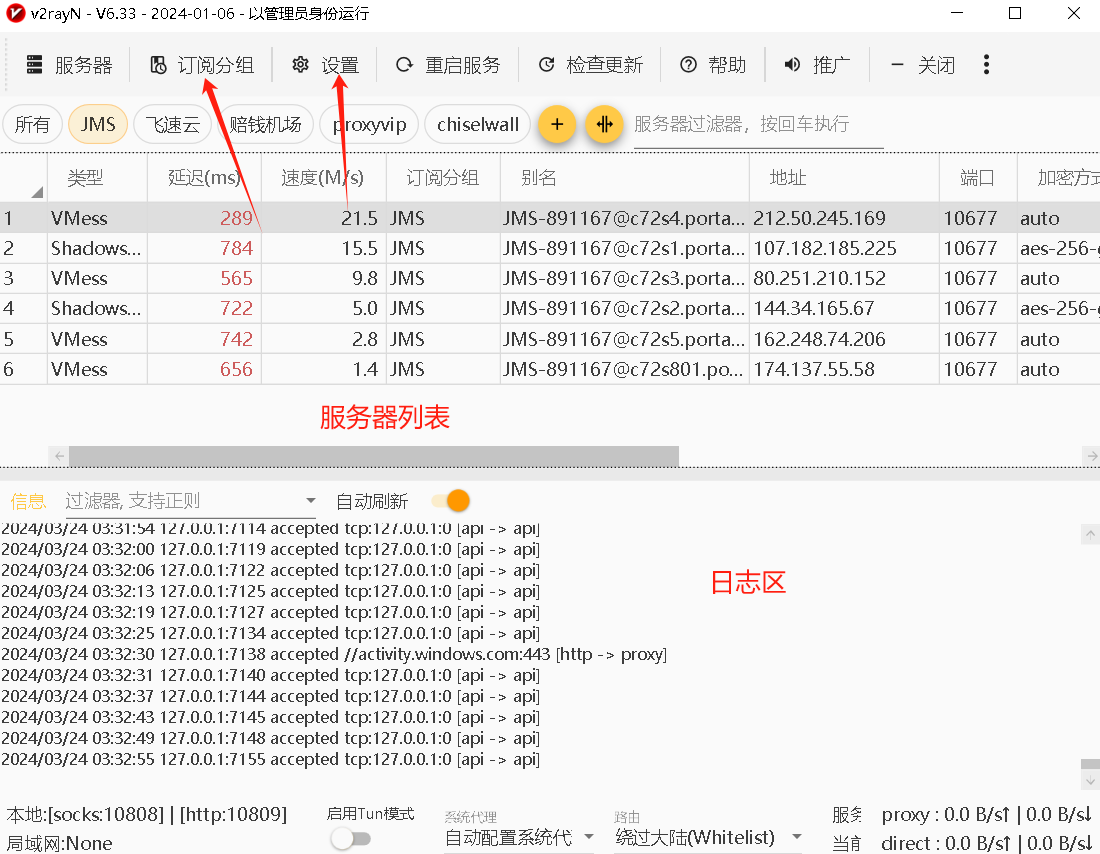Screen dimensions: 1100x854
Task: Click the log scroll-down arrow
Action: click(x=1090, y=780)
